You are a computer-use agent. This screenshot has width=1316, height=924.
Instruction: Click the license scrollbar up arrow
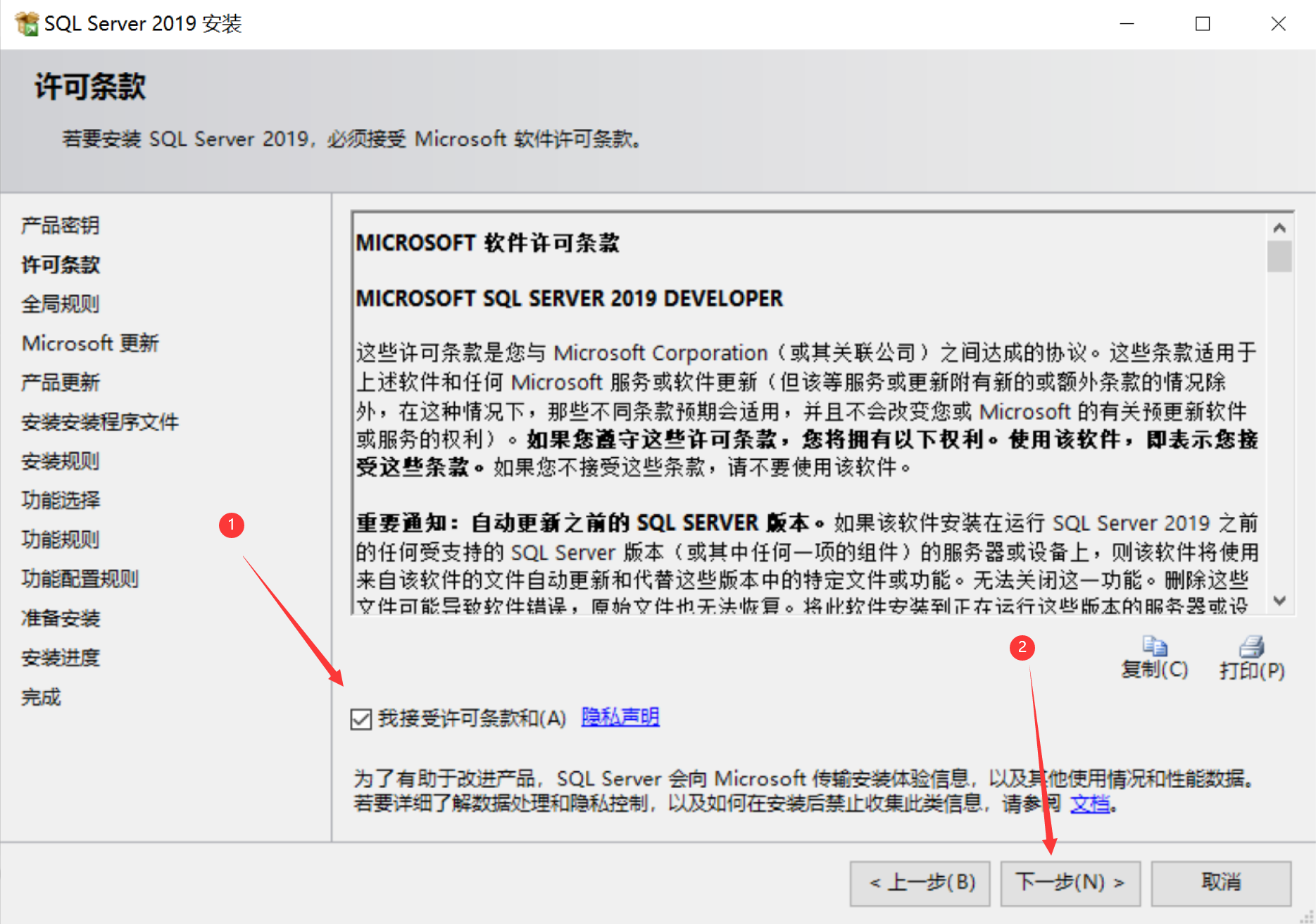click(1280, 227)
